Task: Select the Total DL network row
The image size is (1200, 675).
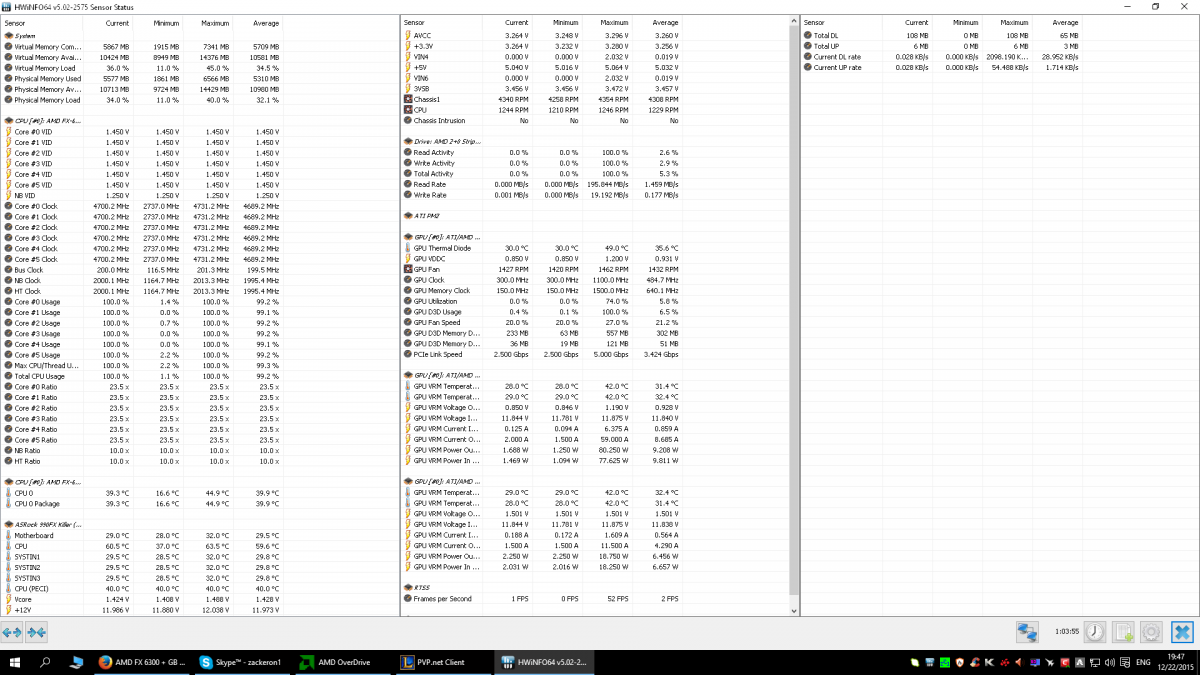Action: tap(942, 36)
